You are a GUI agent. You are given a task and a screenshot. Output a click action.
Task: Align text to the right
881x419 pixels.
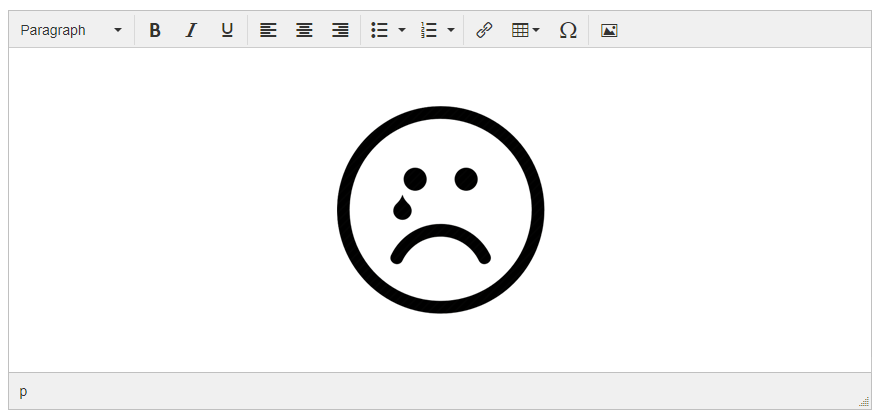point(340,30)
